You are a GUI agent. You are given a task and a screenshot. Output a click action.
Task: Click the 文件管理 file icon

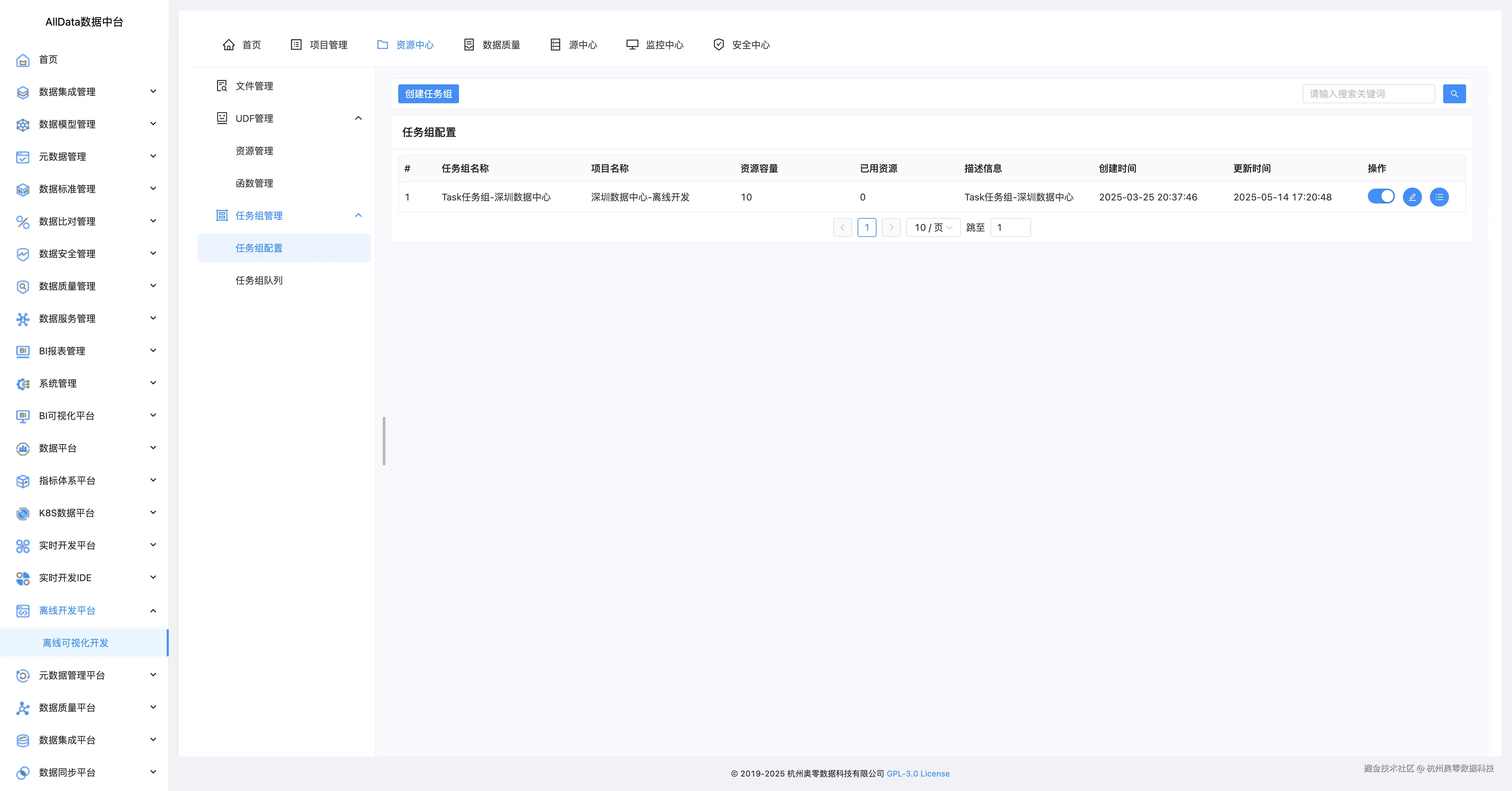(221, 86)
